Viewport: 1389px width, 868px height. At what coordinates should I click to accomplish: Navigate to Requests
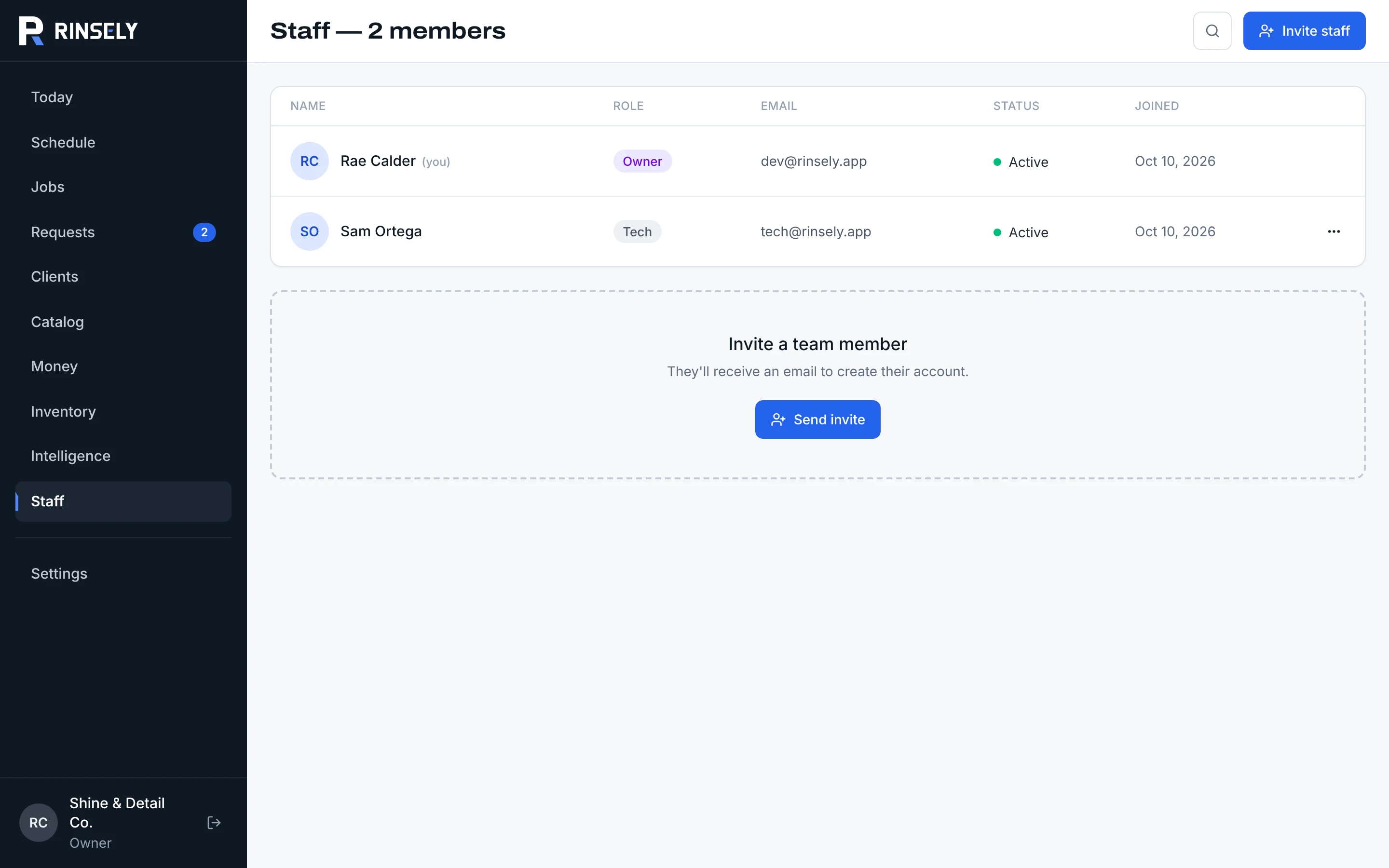pos(123,232)
